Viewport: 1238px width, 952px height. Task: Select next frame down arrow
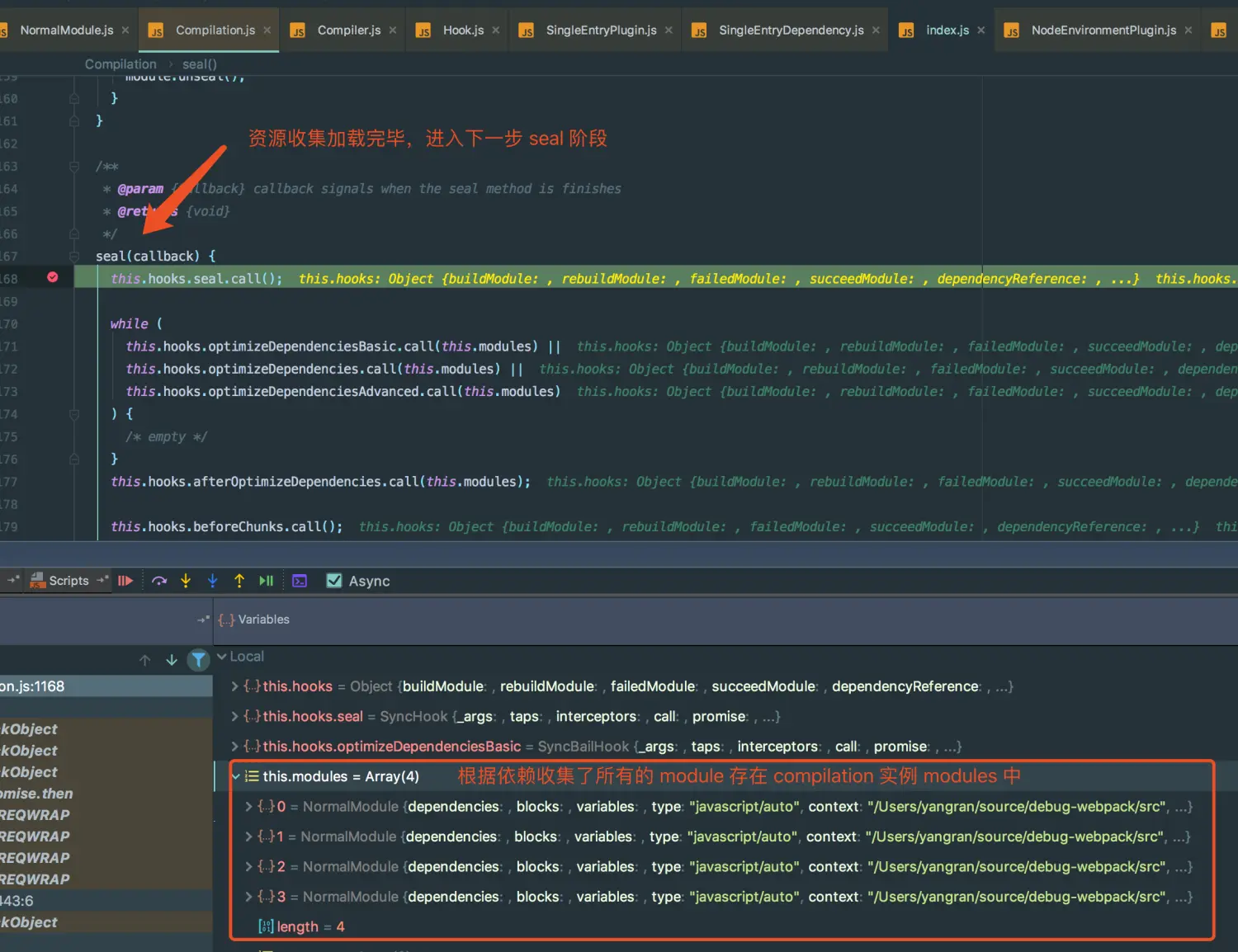coord(172,660)
